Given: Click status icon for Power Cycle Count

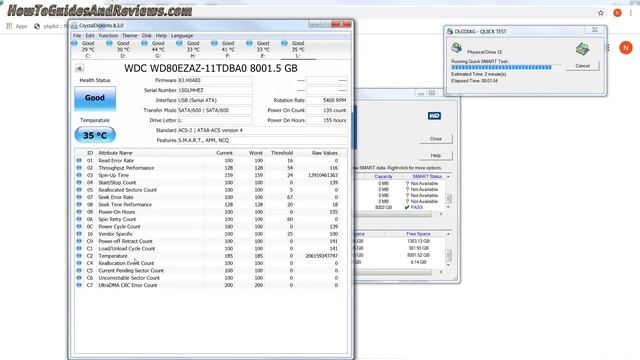Looking at the screenshot, I should click(x=79, y=227).
